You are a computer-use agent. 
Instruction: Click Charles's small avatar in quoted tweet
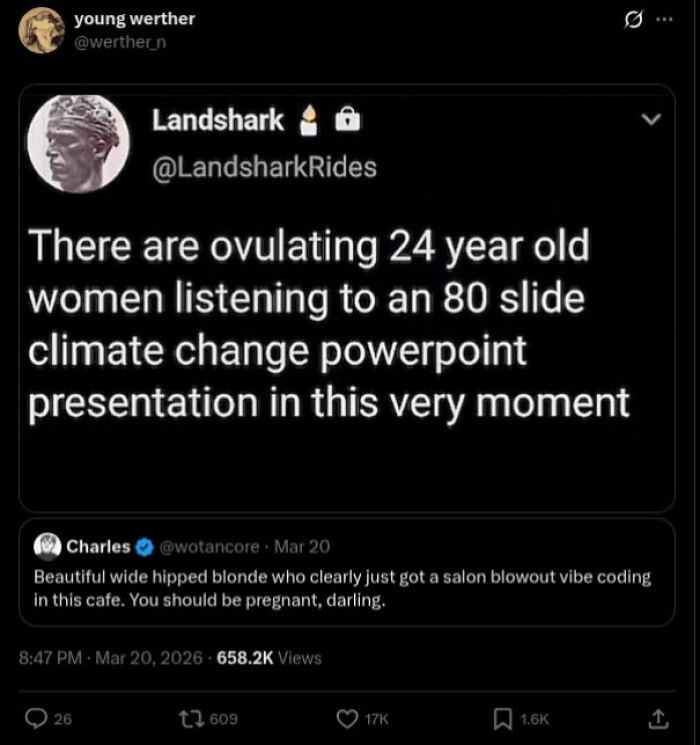48,546
